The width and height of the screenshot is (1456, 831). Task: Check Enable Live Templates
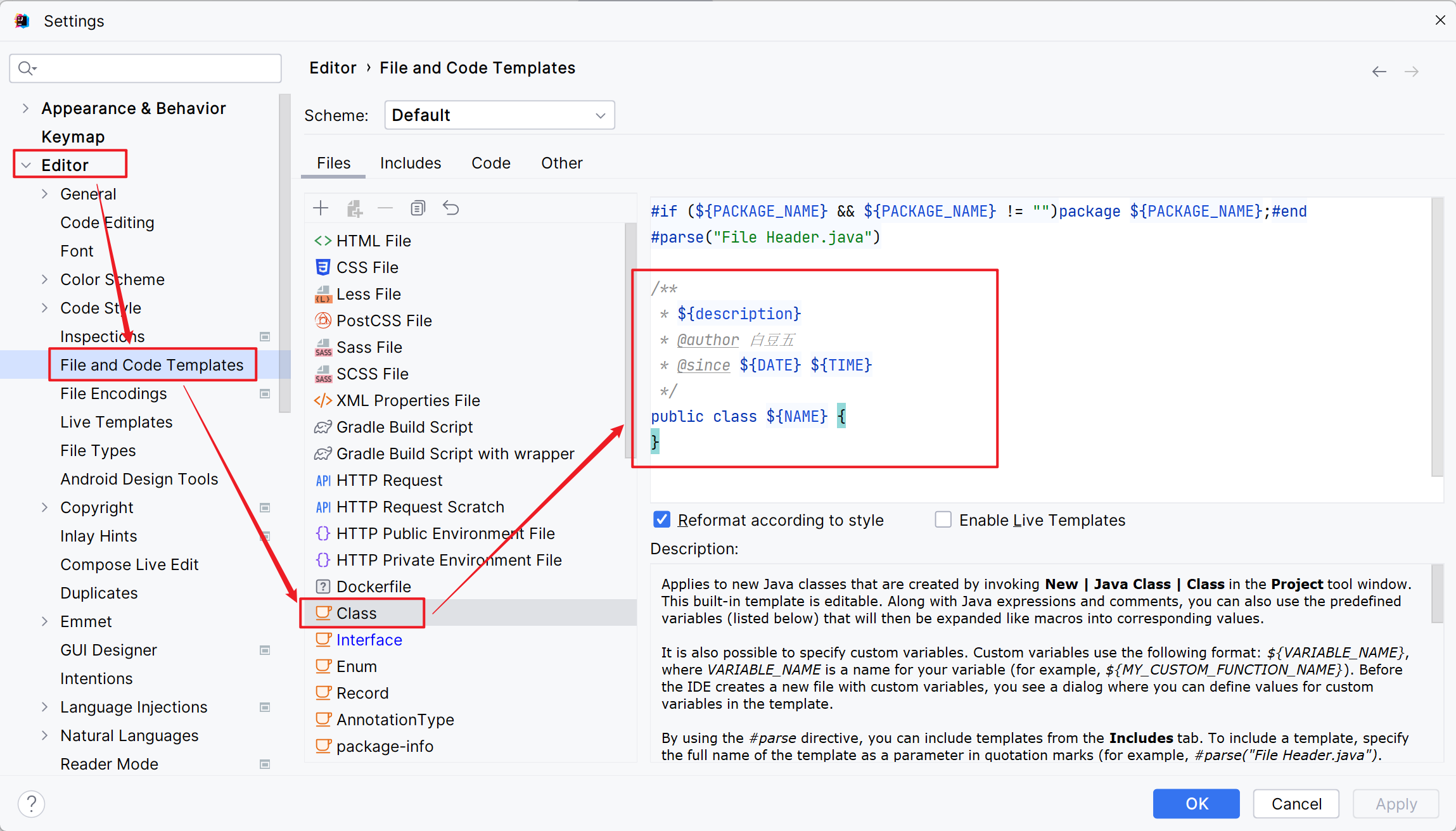943,520
